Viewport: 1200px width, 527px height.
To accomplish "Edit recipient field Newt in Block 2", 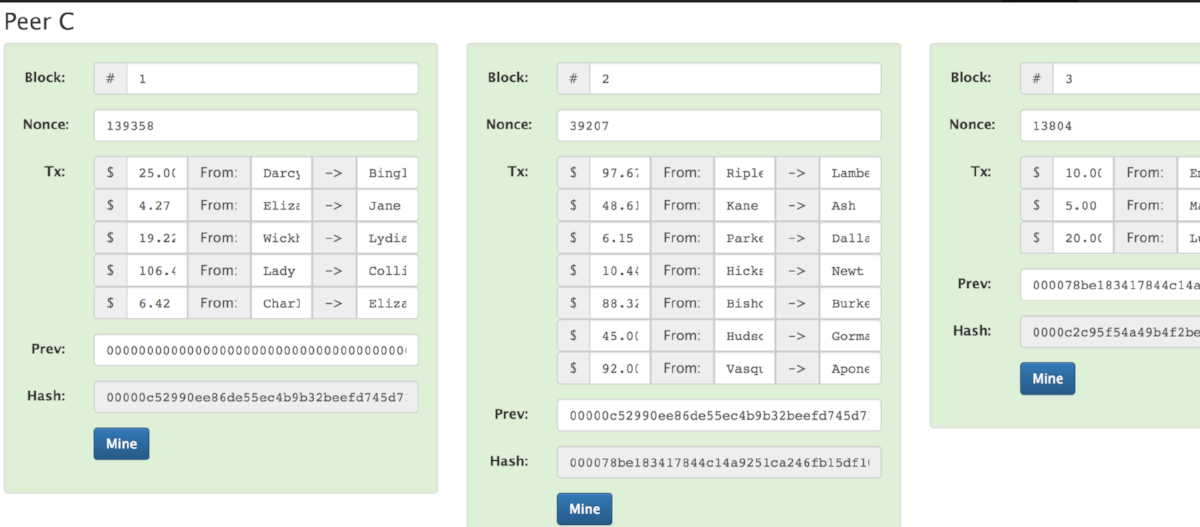I will (850, 270).
